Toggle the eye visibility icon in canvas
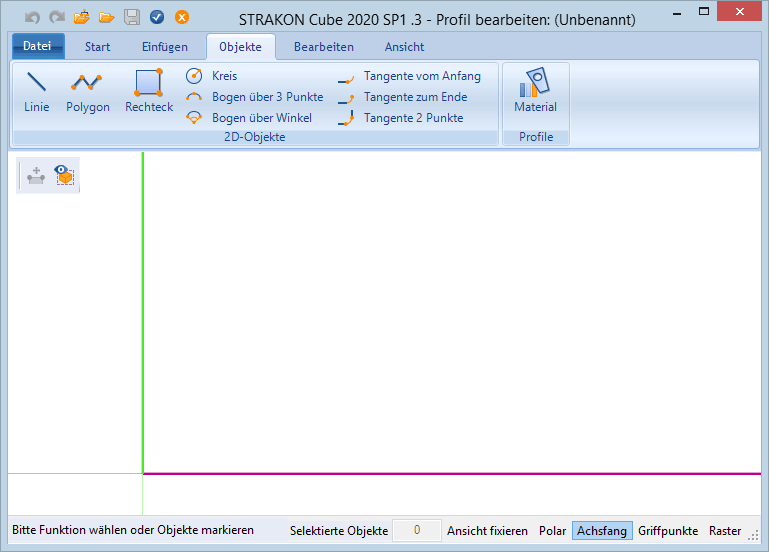The width and height of the screenshot is (769, 552). click(65, 175)
